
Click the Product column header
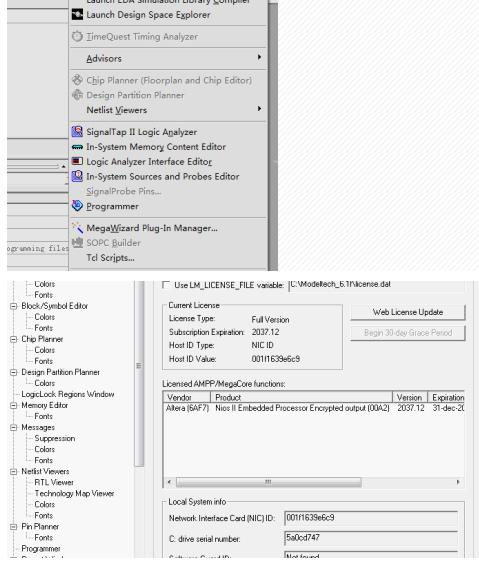(301, 397)
